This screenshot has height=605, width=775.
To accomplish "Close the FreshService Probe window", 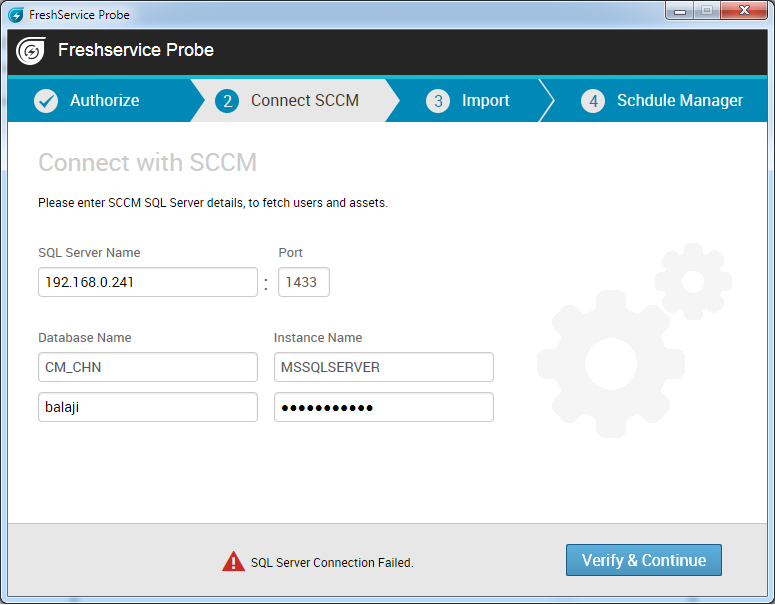I will tap(744, 11).
